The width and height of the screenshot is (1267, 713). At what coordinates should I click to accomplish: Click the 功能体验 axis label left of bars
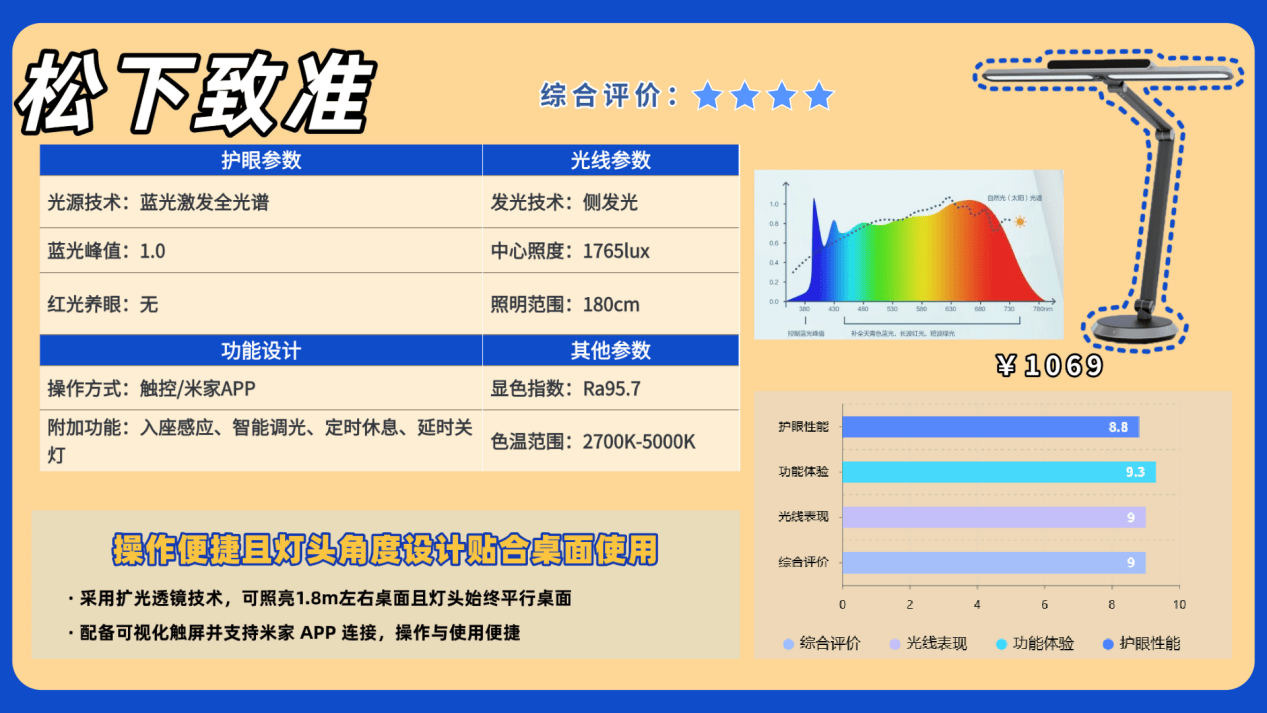[804, 472]
